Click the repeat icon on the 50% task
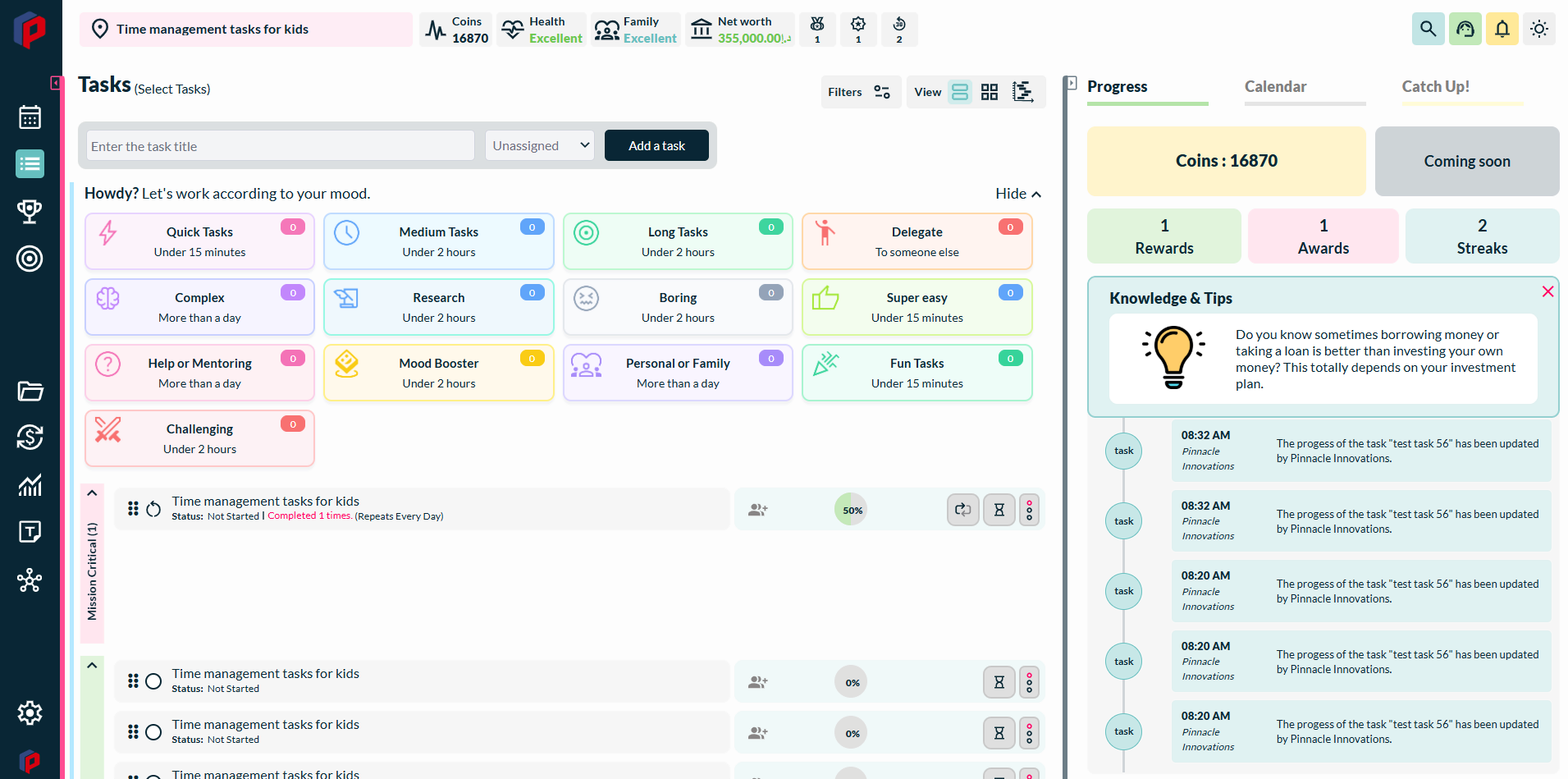 (963, 510)
